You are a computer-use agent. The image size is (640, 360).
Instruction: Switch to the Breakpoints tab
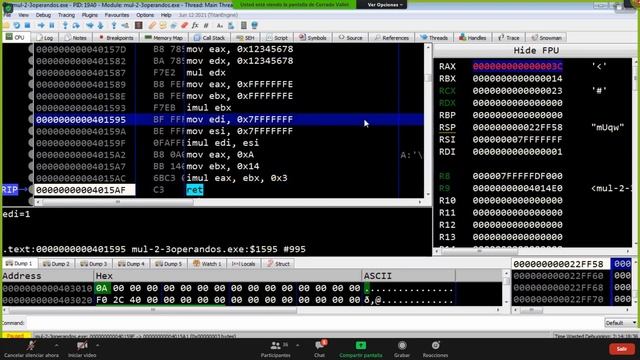116,38
